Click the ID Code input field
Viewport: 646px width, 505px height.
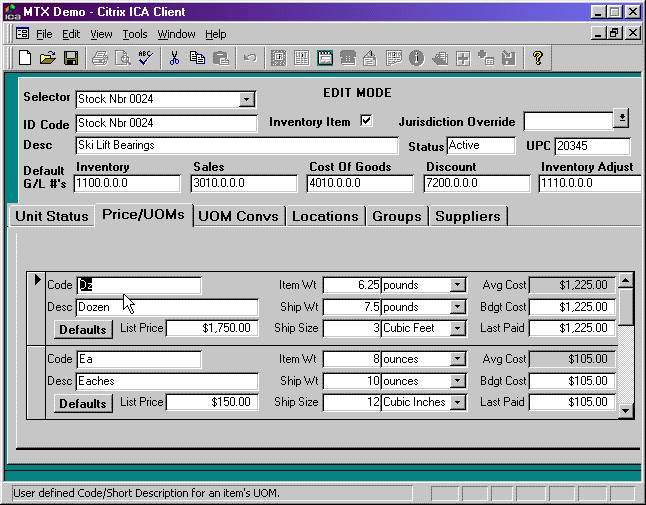tap(166, 123)
